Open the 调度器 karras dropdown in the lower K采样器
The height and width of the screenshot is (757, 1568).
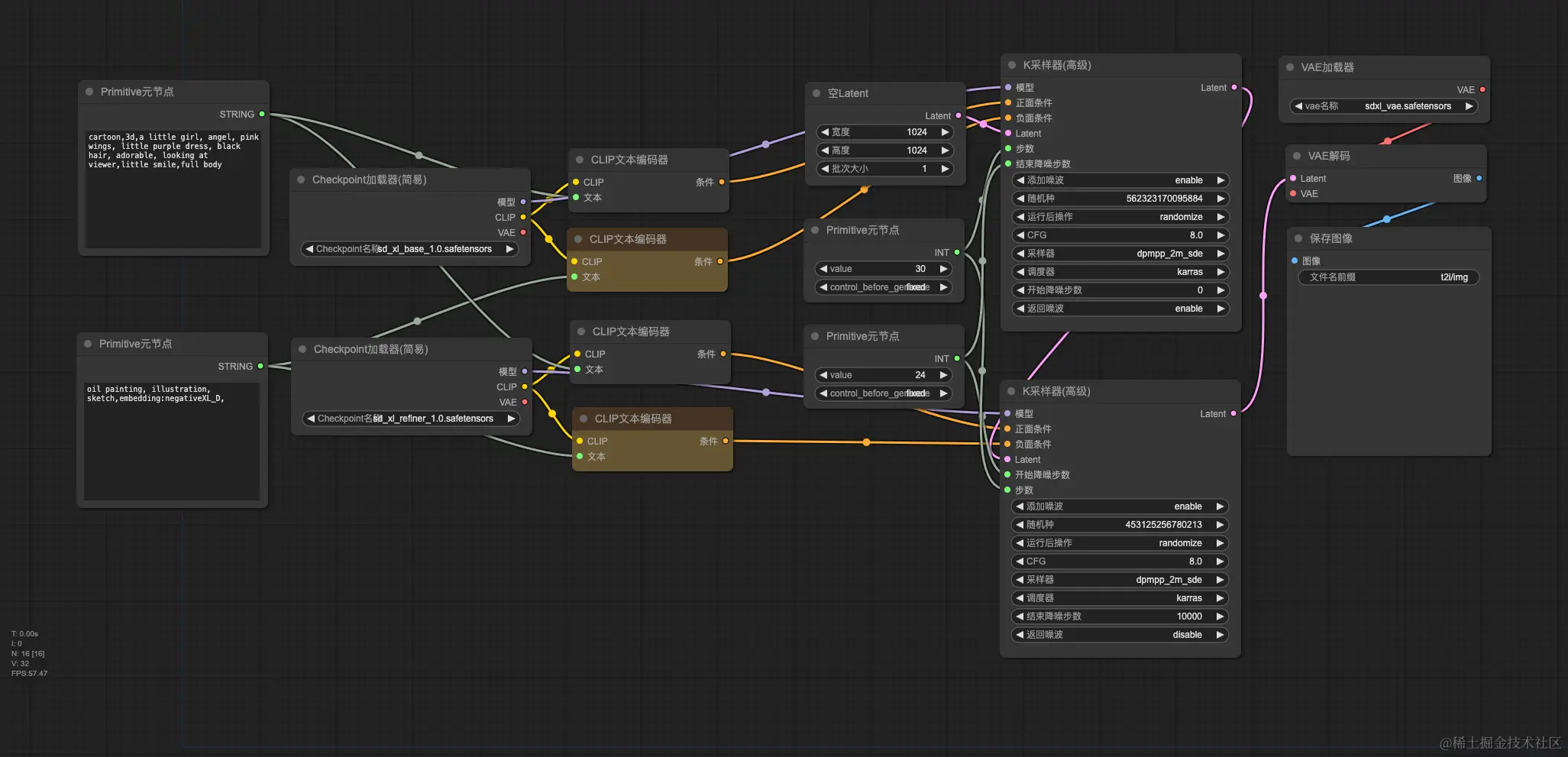(x=1120, y=598)
